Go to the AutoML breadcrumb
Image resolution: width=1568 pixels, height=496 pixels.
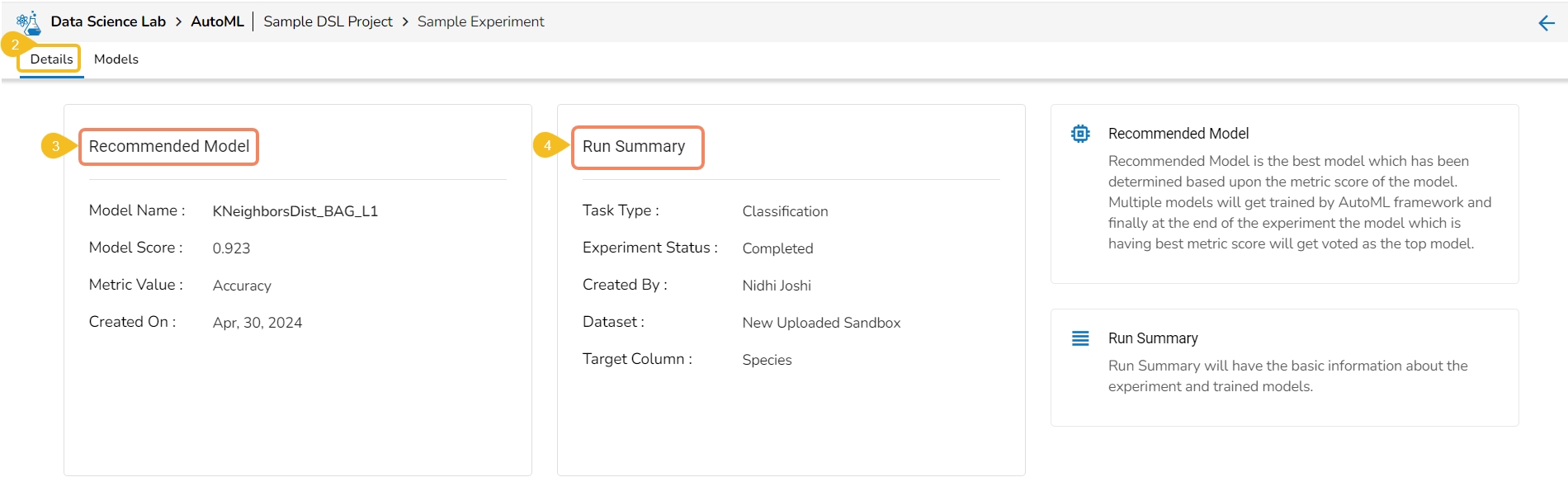point(217,21)
